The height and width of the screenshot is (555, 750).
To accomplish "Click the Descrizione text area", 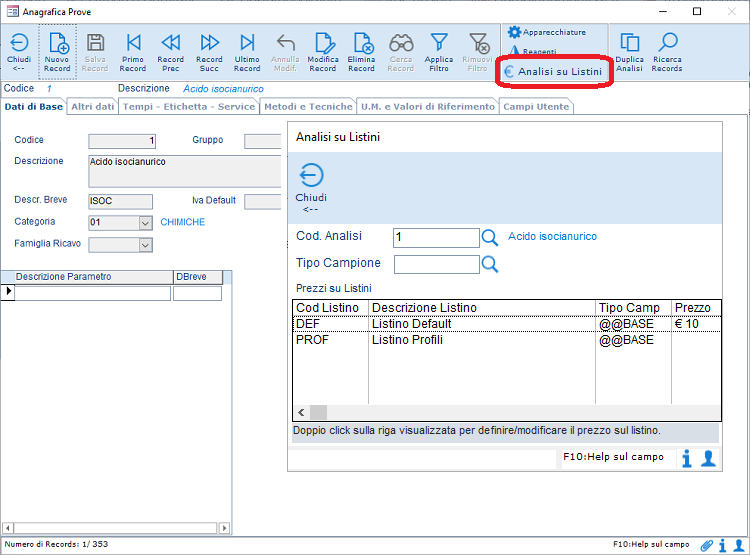I will pyautogui.click(x=185, y=171).
